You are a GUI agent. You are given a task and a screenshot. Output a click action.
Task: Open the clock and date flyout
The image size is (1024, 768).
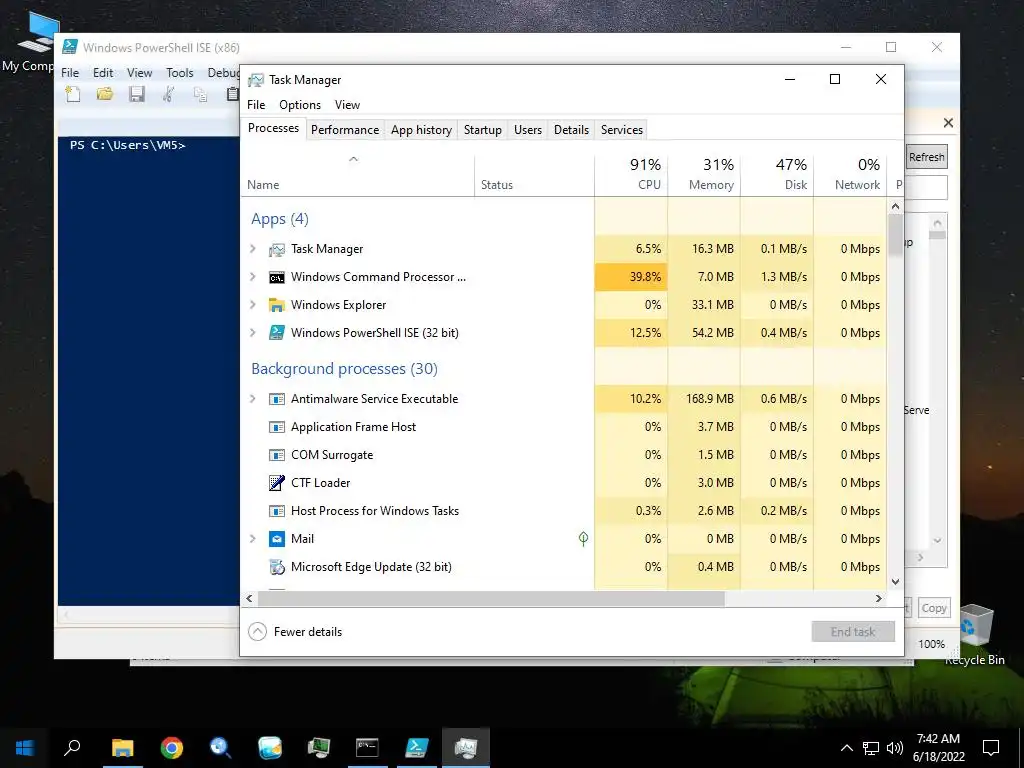[x=938, y=748]
